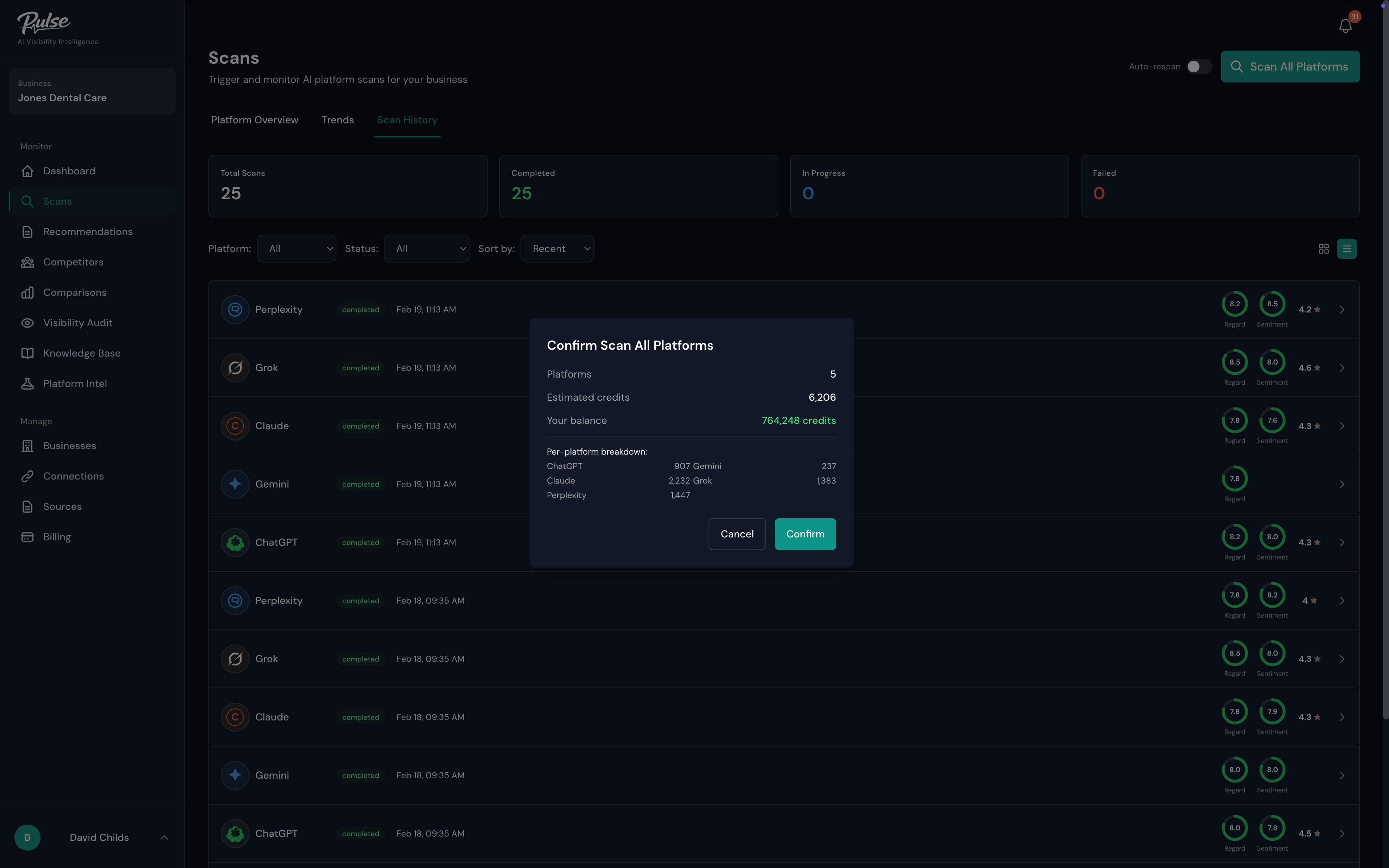Activate list view toggle near filters
This screenshot has width=1389, height=868.
tap(1347, 248)
